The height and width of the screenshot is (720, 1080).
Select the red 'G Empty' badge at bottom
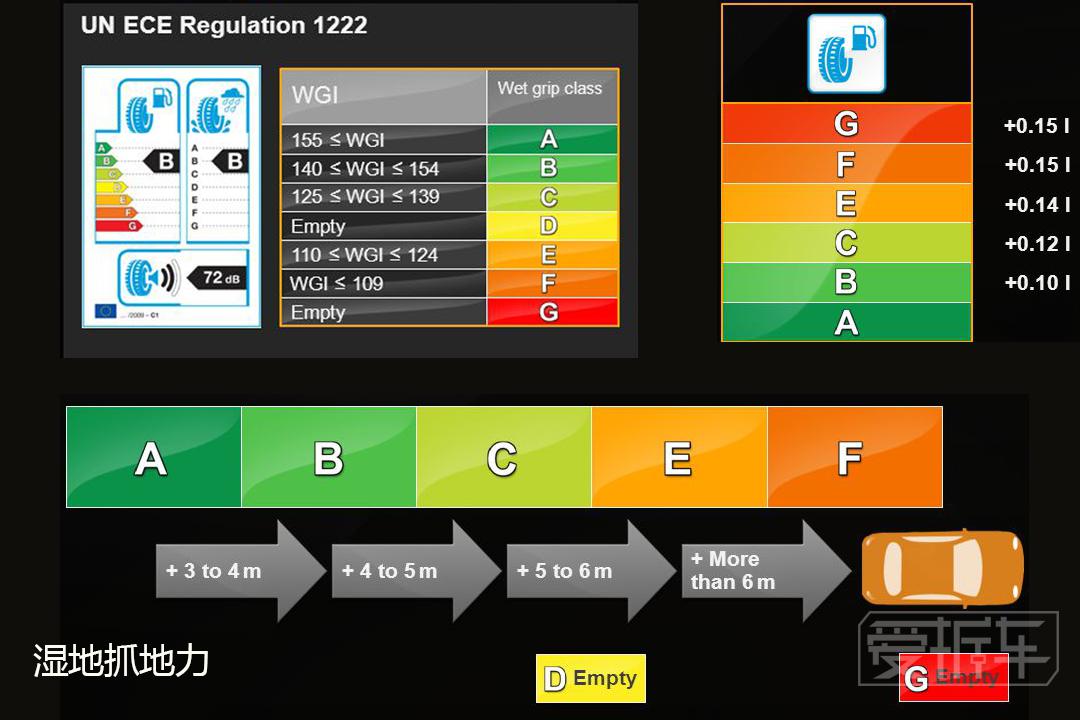coord(953,678)
